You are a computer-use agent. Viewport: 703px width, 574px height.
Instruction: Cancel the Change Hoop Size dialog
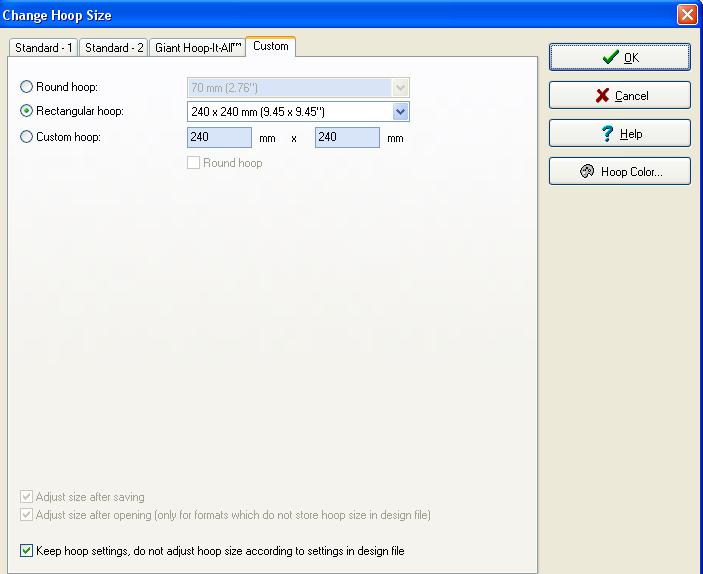click(x=620, y=95)
